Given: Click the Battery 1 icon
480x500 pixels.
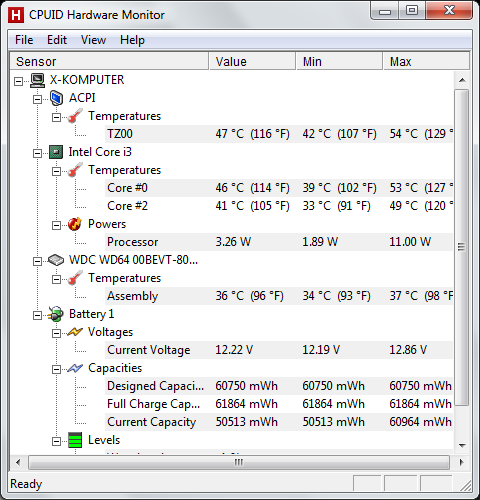Looking at the screenshot, I should (56, 314).
